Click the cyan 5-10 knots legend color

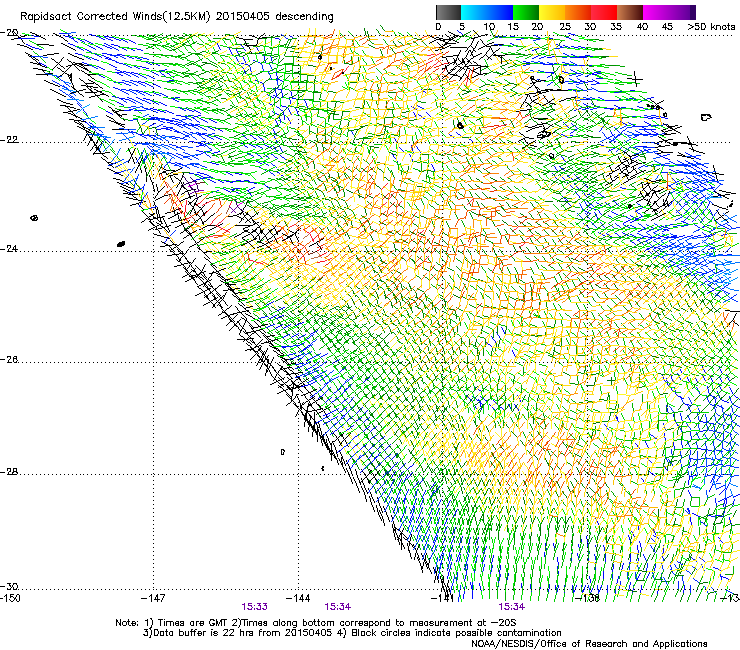(473, 12)
